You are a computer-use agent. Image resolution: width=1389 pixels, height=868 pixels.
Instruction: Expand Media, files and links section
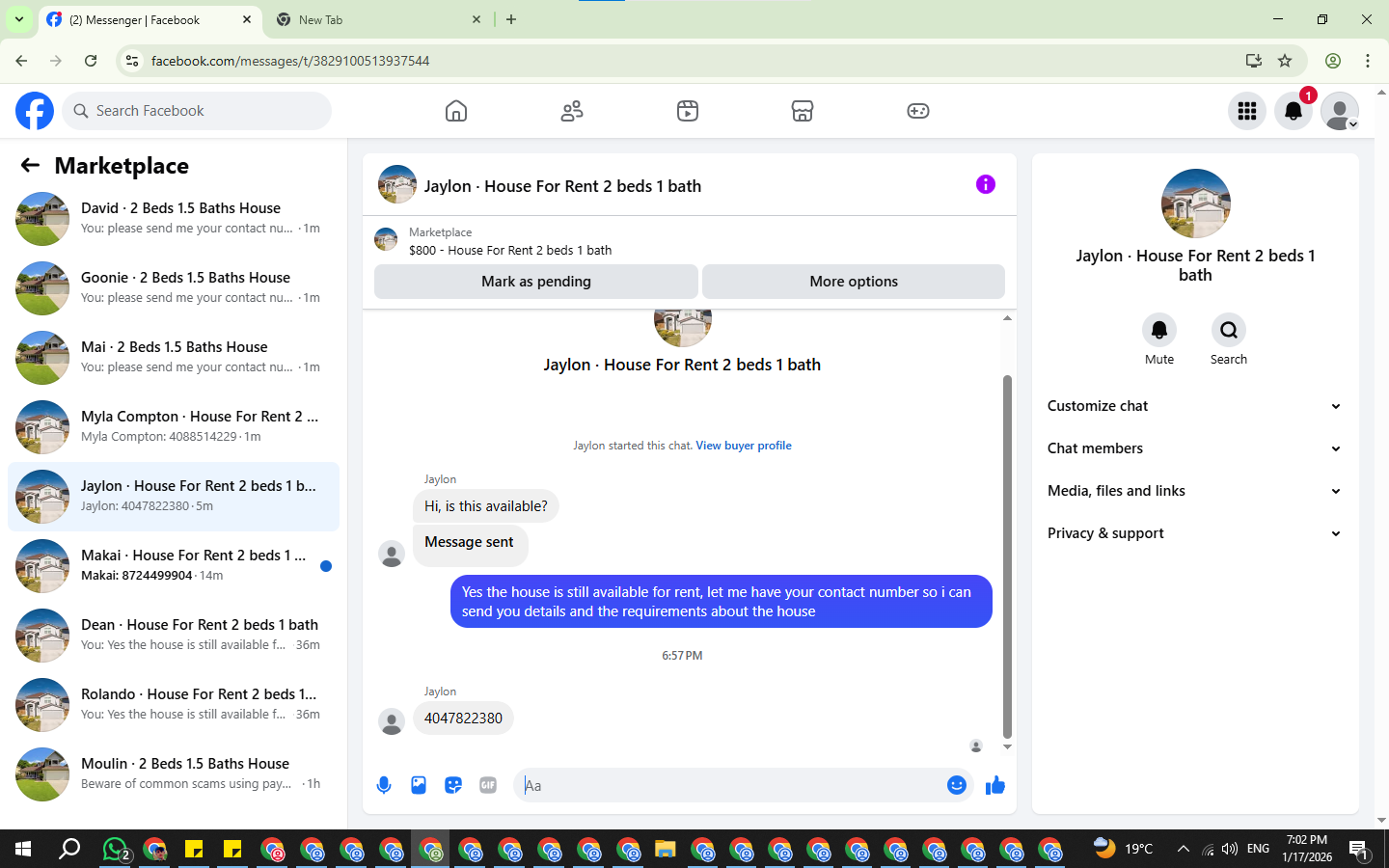[1195, 491]
